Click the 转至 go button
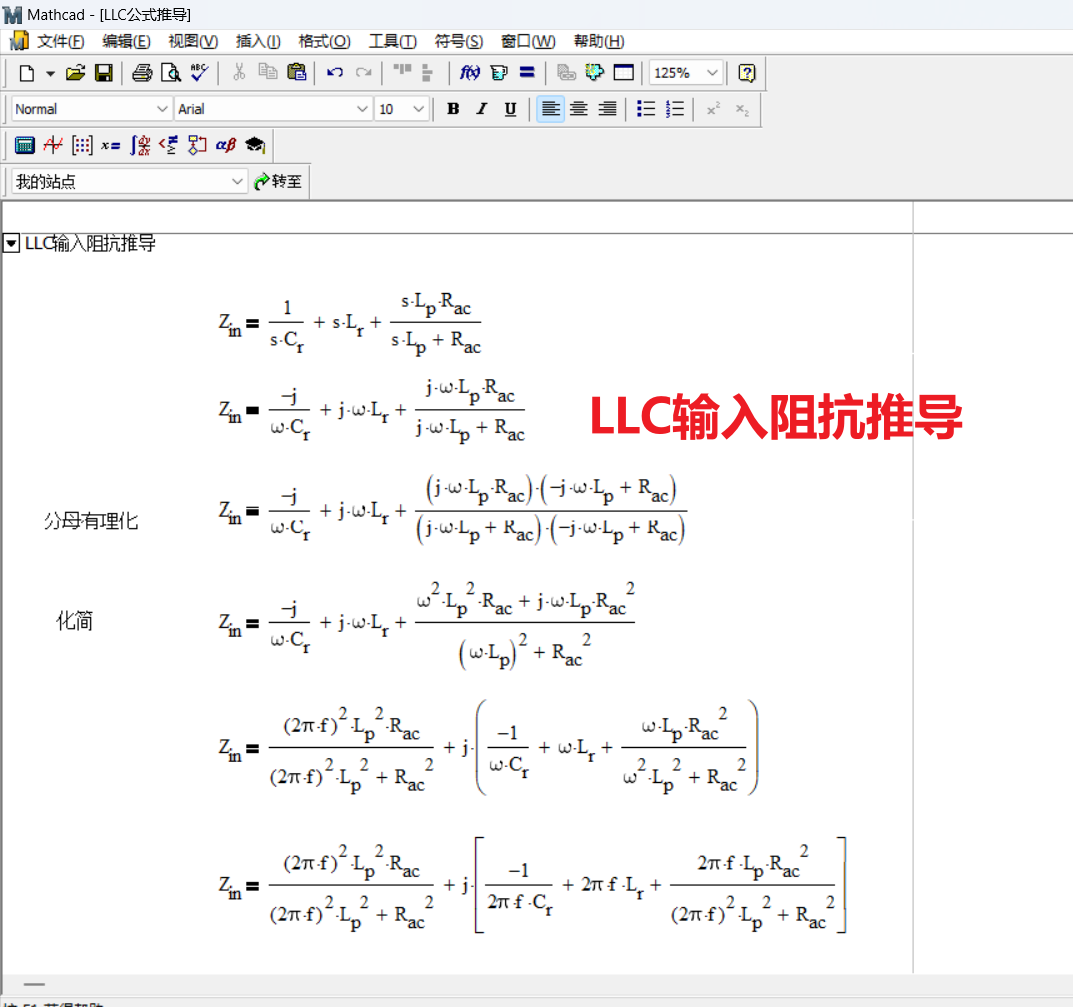The image size is (1073, 1008). click(278, 181)
